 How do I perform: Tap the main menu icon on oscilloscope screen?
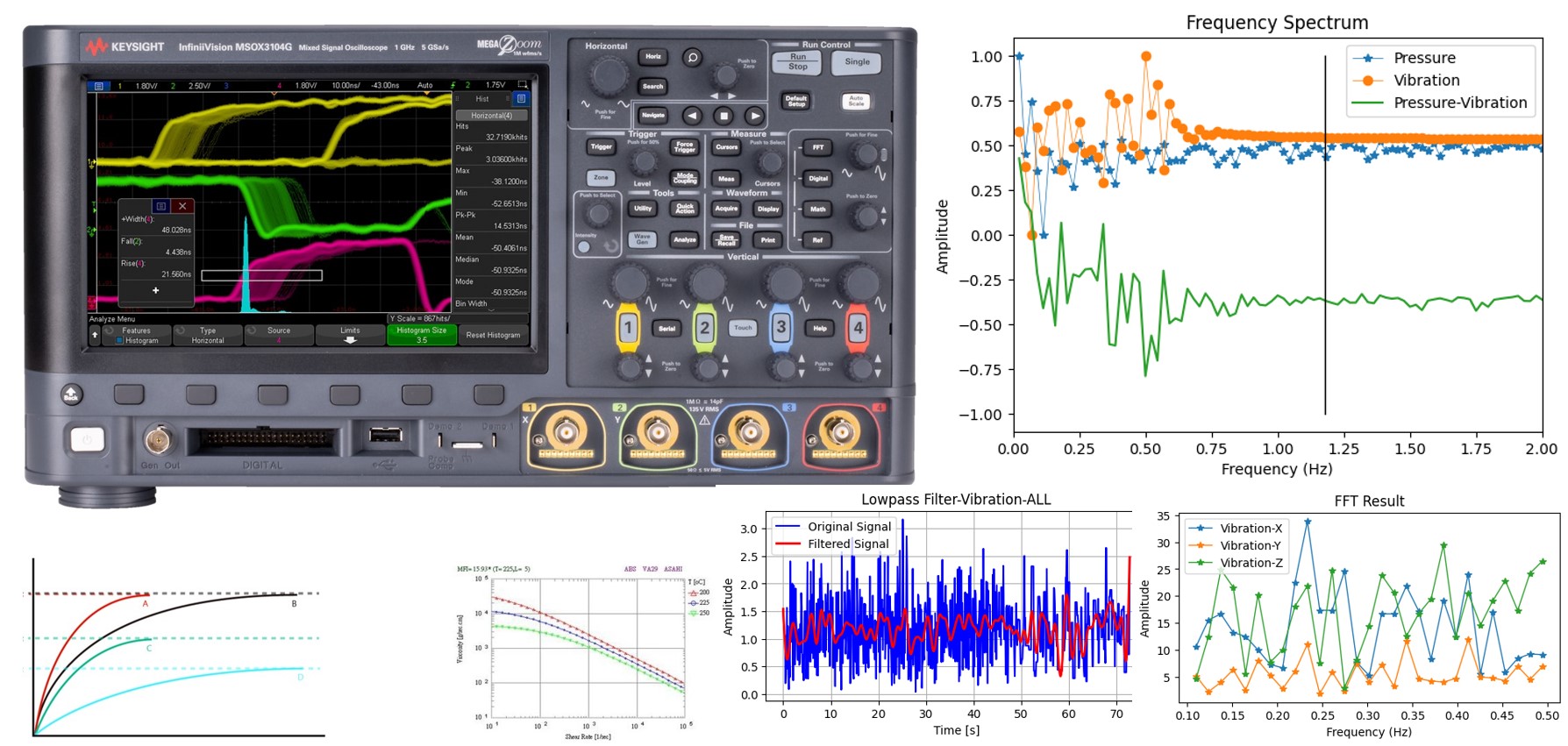98,86
